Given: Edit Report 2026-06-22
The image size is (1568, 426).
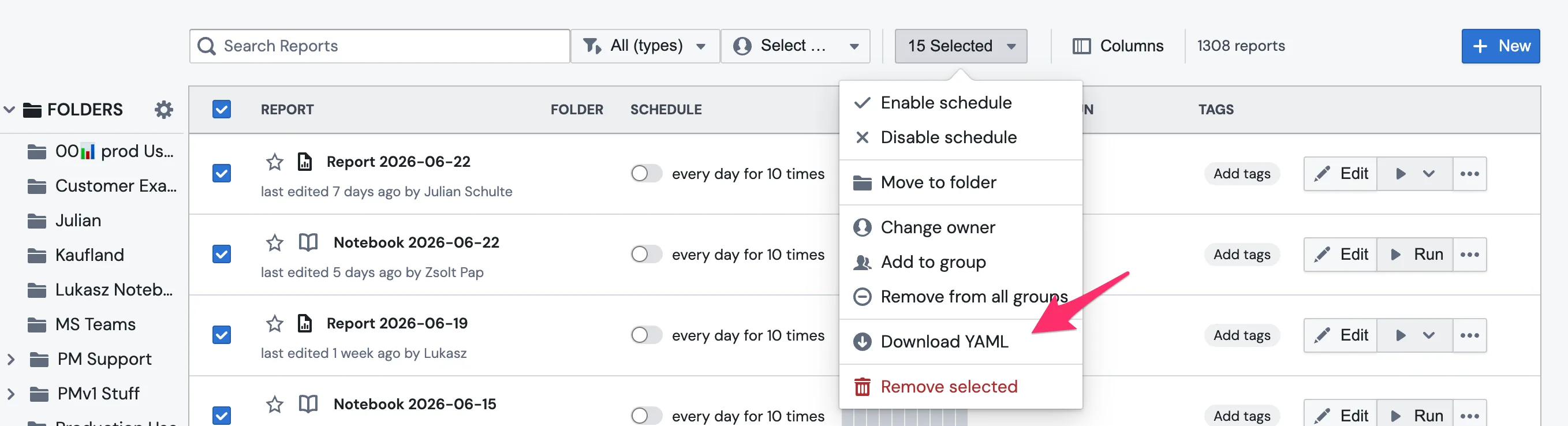Looking at the screenshot, I should click(x=1341, y=174).
